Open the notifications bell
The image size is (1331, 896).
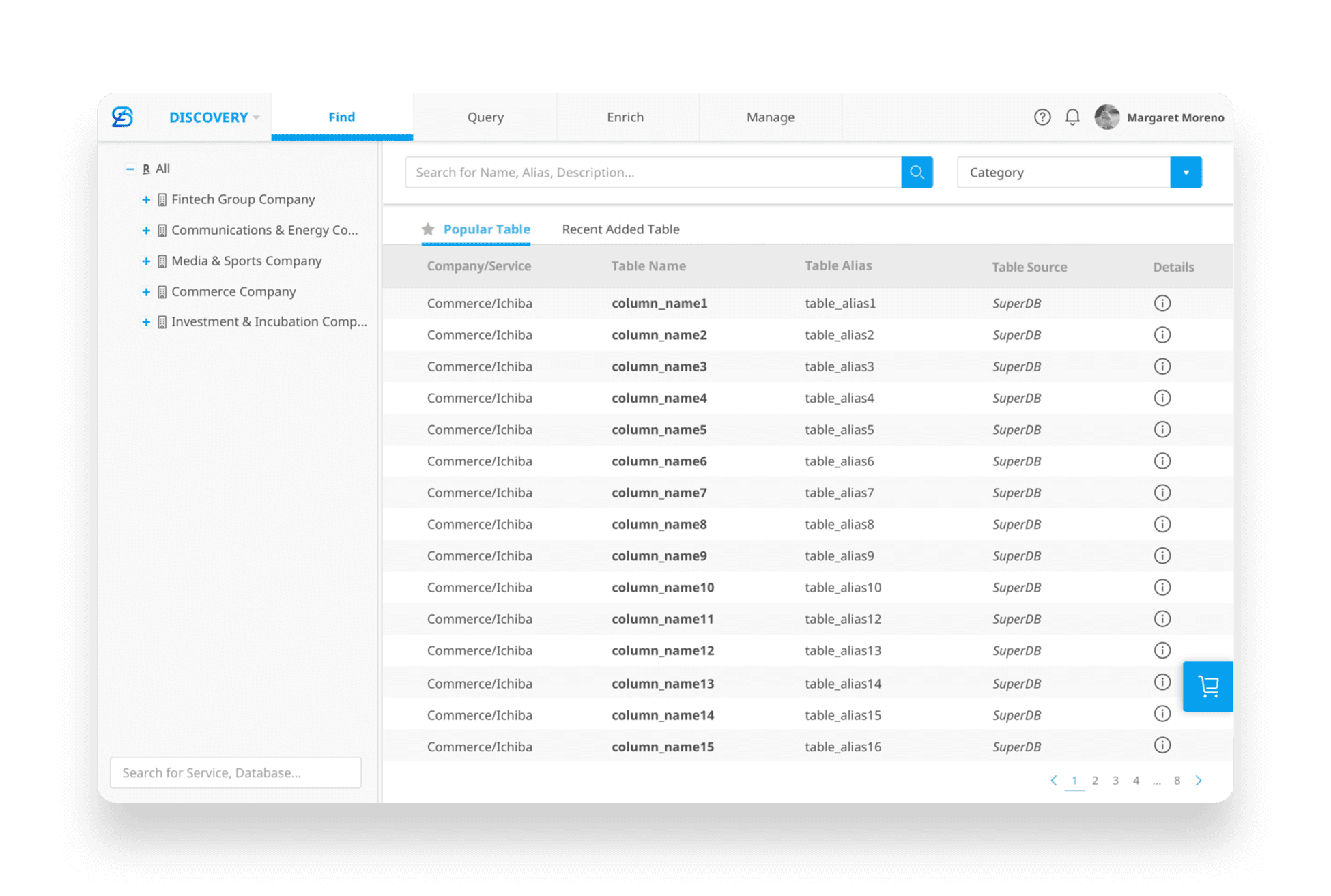[x=1072, y=117]
